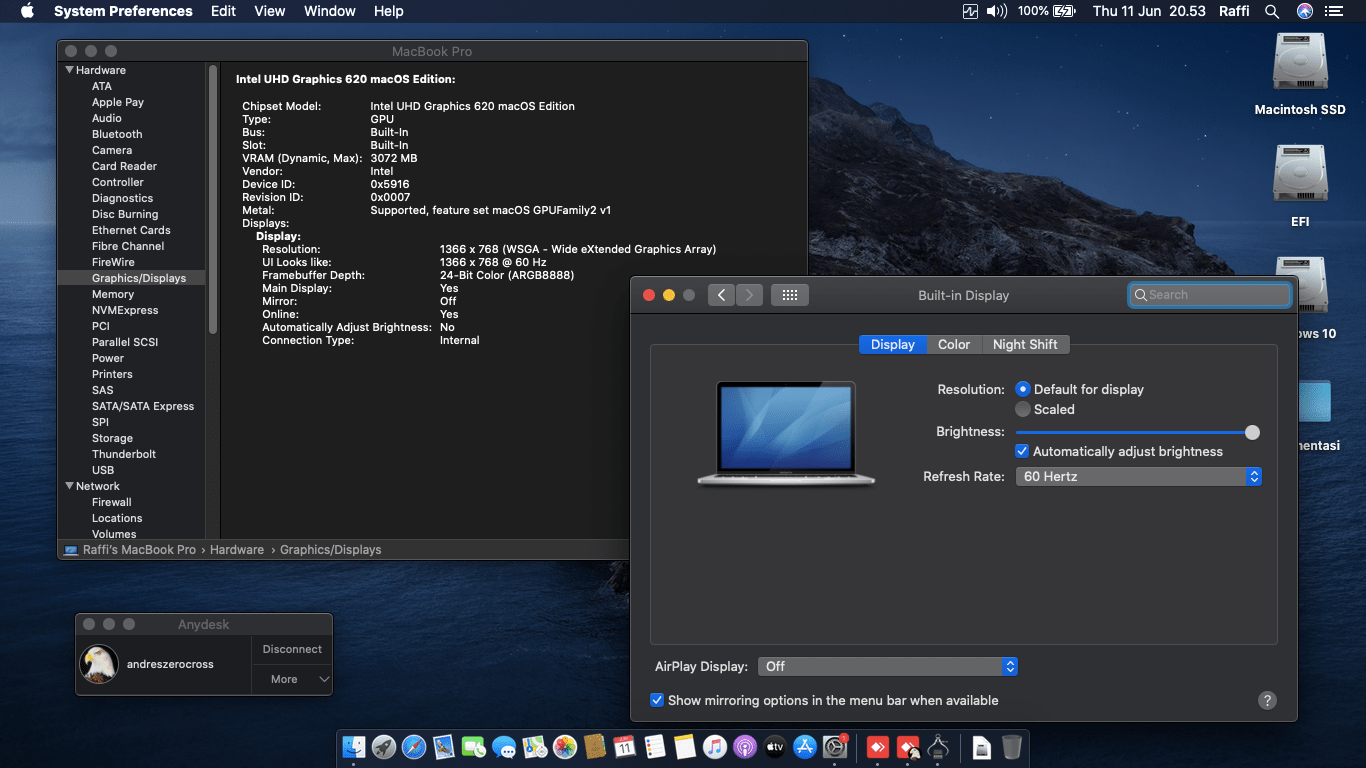Open Photos pinwheel icon in Dock
The width and height of the screenshot is (1366, 768).
coord(564,746)
